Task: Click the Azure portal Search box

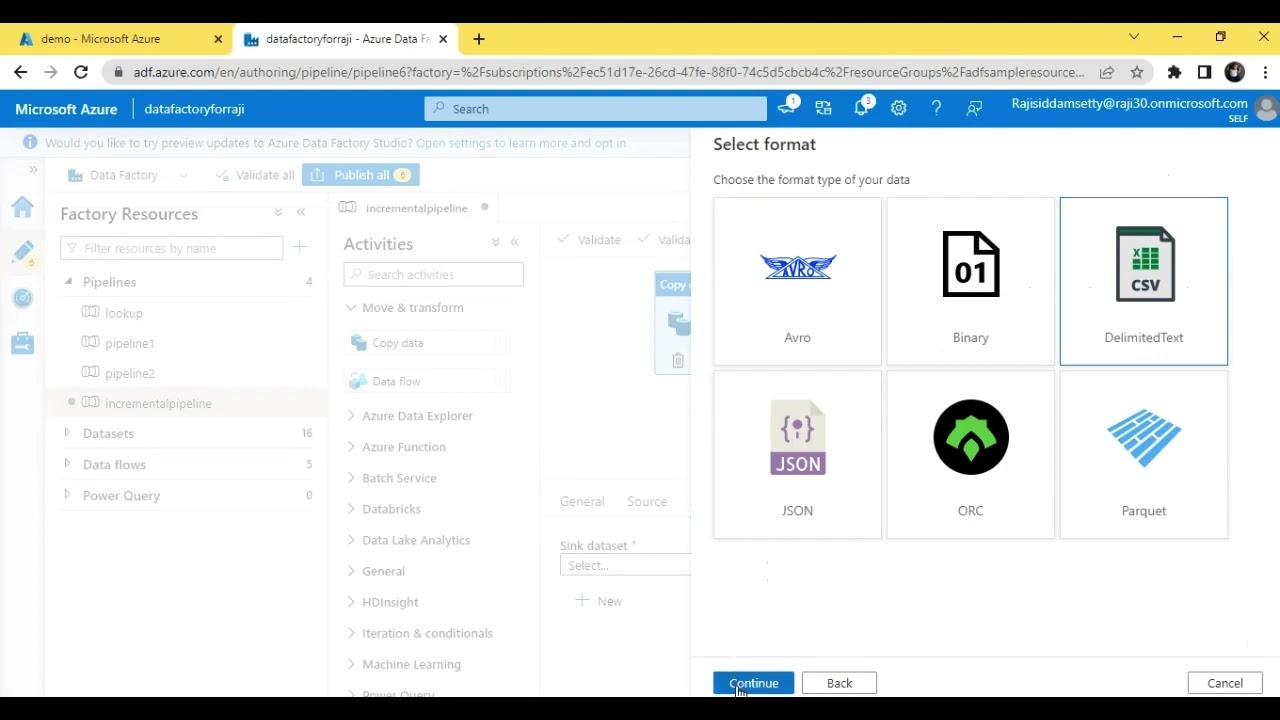Action: click(x=595, y=109)
